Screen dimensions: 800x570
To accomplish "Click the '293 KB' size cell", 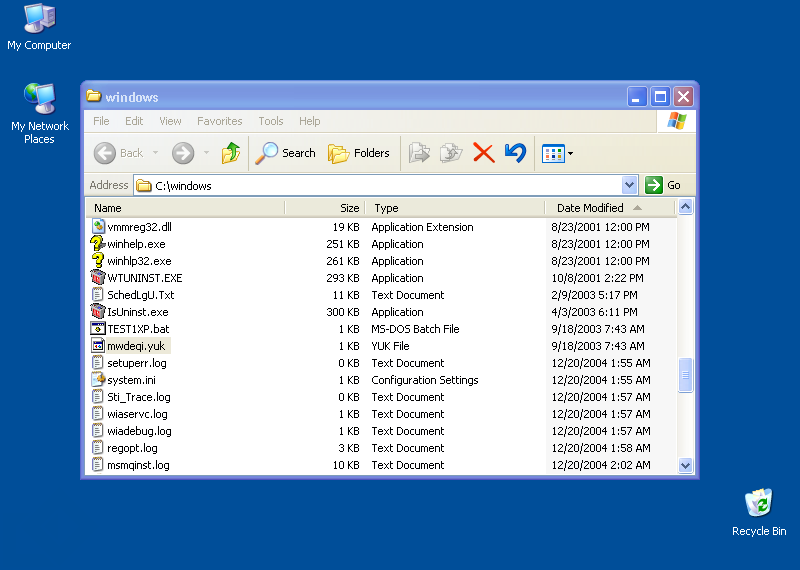I will point(342,278).
